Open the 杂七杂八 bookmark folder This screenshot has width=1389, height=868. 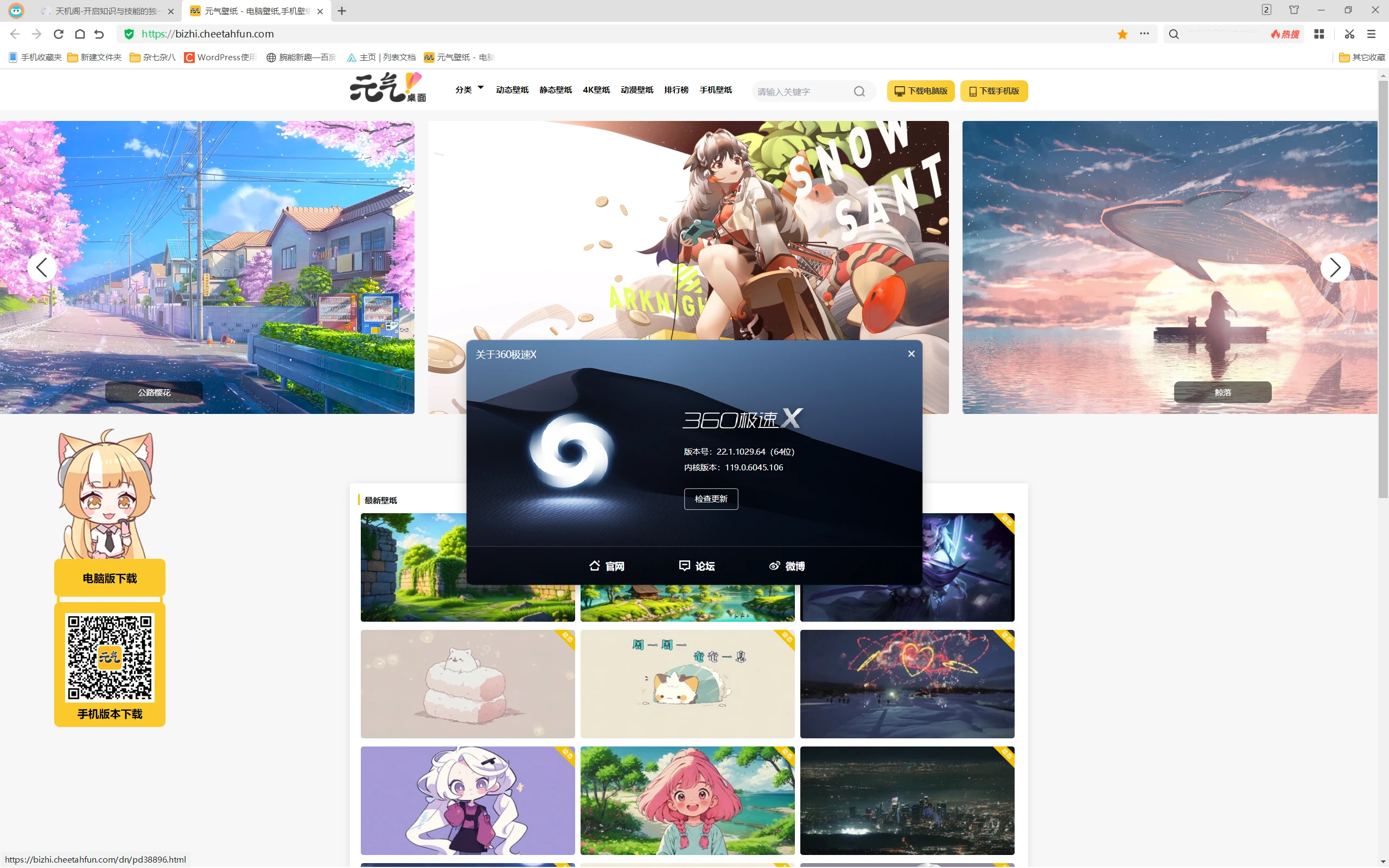[x=152, y=57]
